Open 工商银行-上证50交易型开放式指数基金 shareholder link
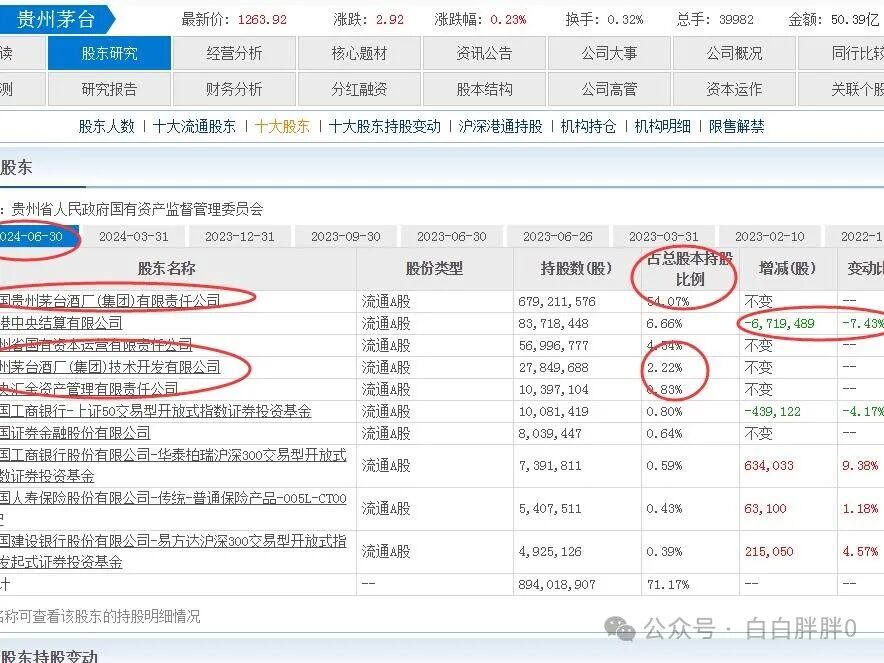 (x=156, y=411)
